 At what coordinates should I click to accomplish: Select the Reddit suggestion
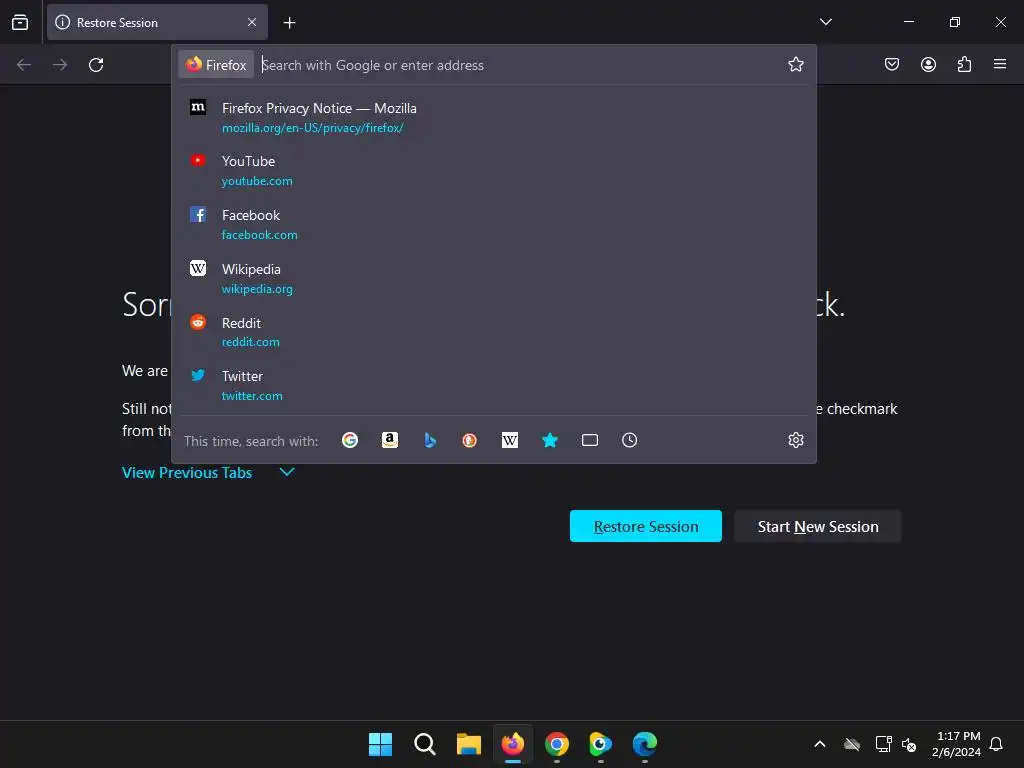pyautogui.click(x=494, y=332)
